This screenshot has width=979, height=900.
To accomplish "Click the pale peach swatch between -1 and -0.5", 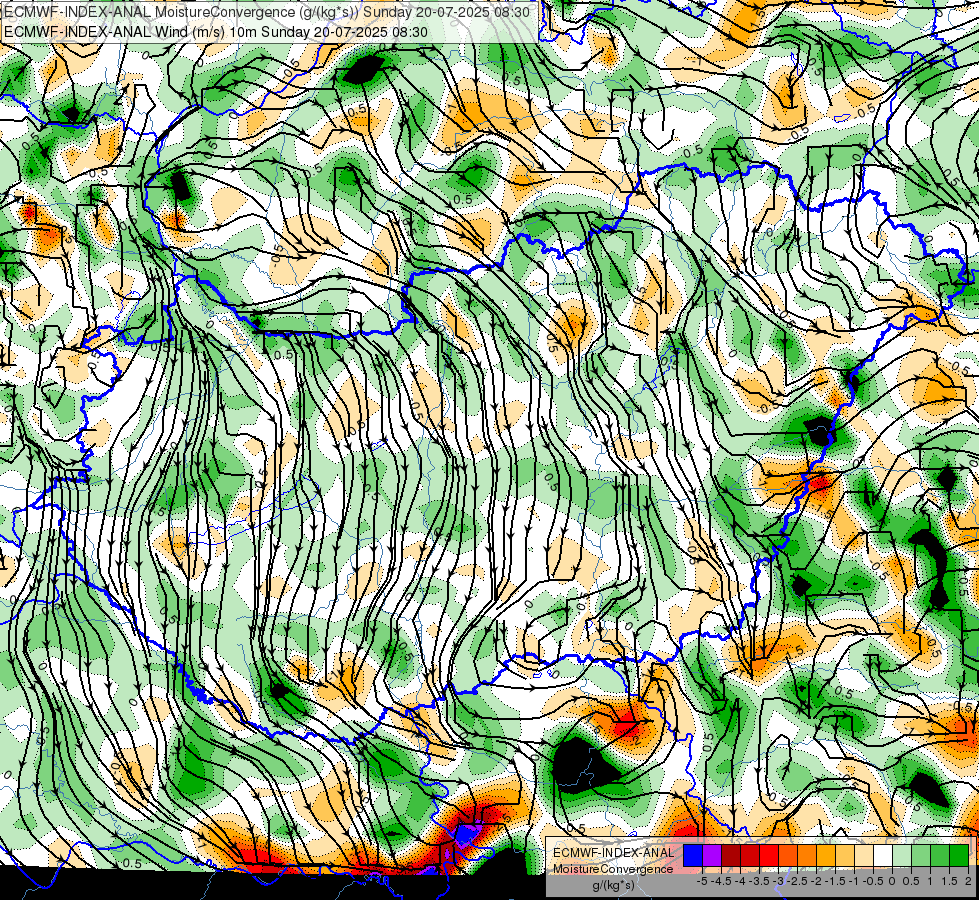I will point(864,856).
